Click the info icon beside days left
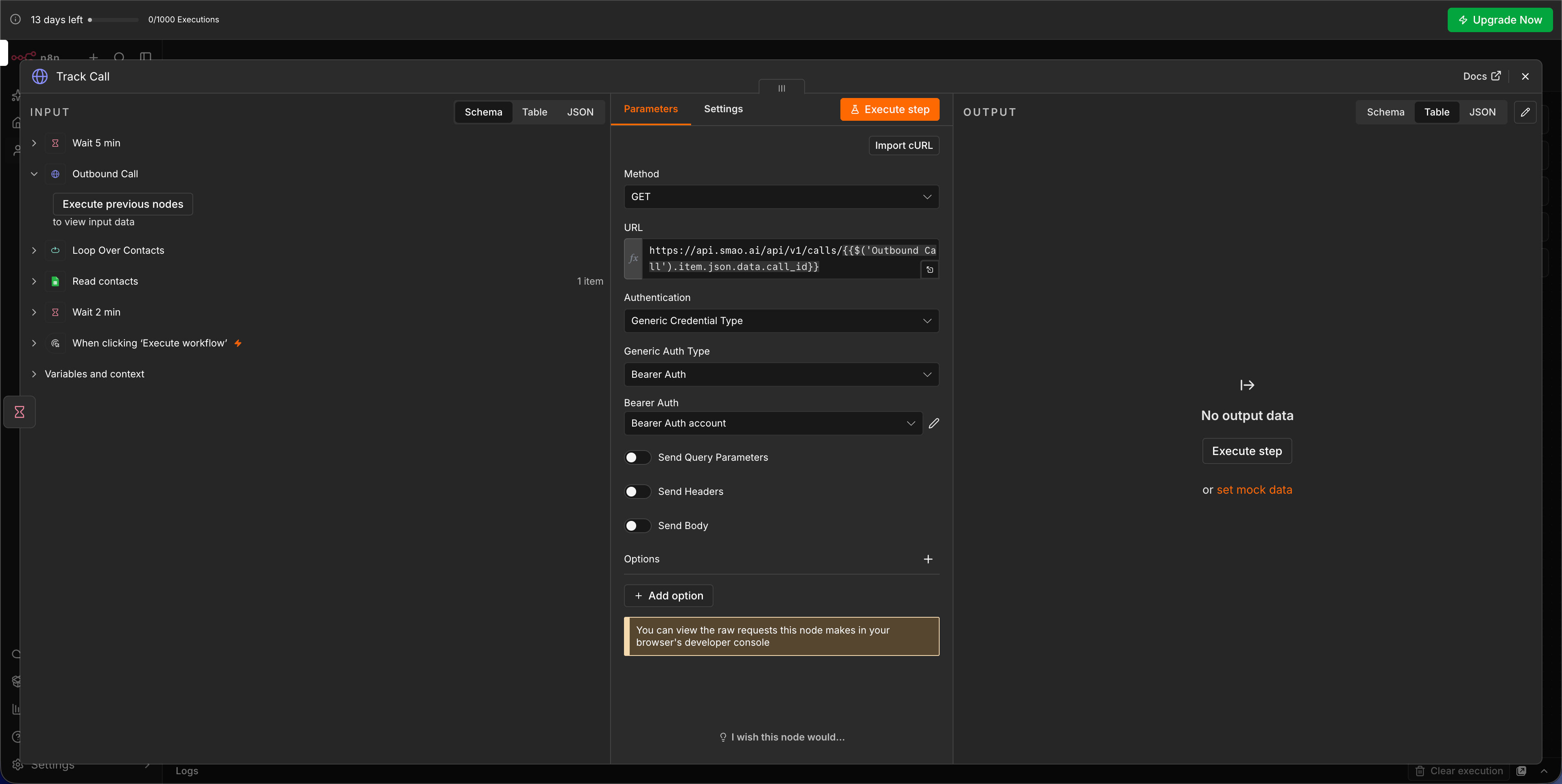 (x=16, y=20)
